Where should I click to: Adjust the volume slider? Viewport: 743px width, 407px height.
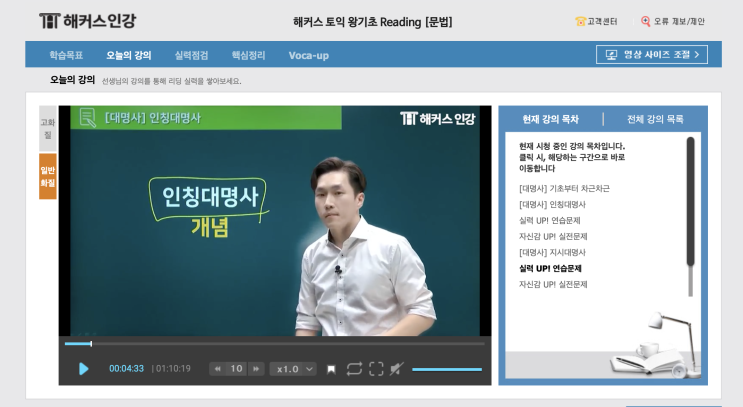447,369
